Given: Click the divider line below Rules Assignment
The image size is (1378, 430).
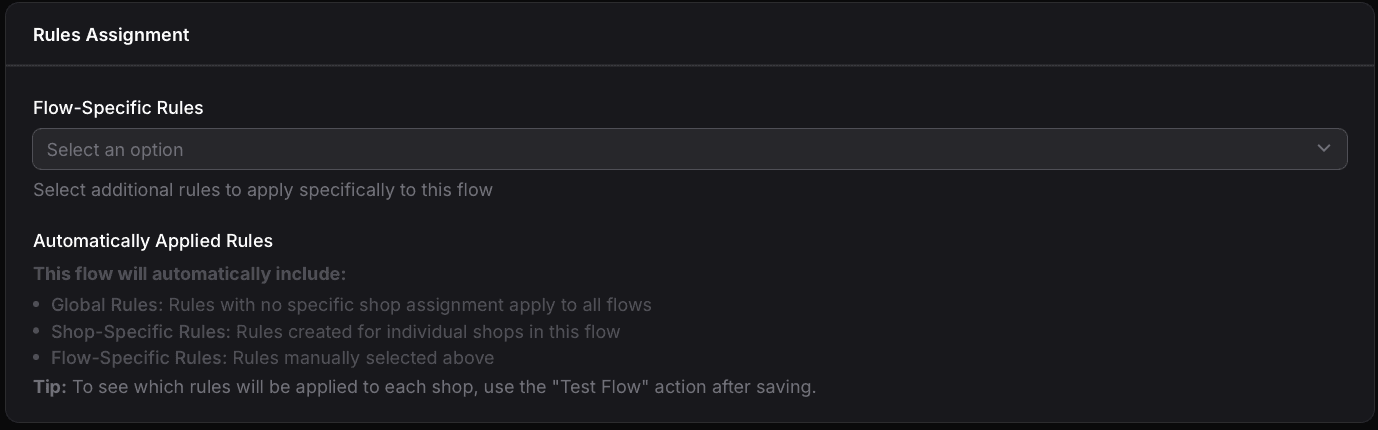Looking at the screenshot, I should [689, 66].
